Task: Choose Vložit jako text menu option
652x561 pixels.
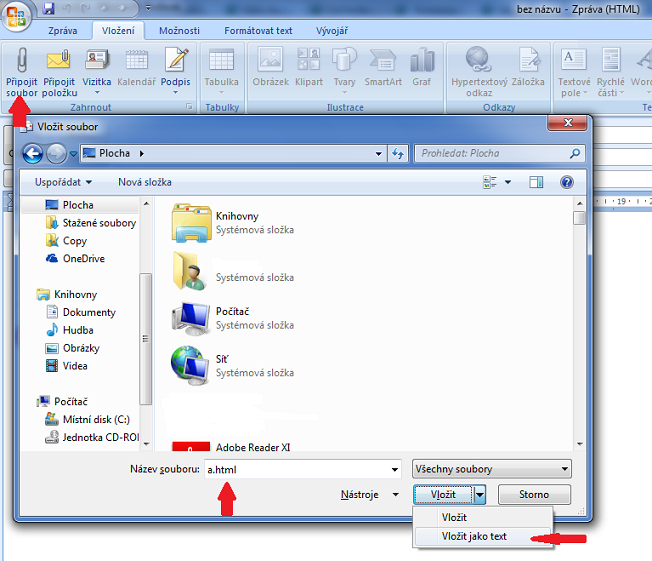Action: click(x=474, y=536)
